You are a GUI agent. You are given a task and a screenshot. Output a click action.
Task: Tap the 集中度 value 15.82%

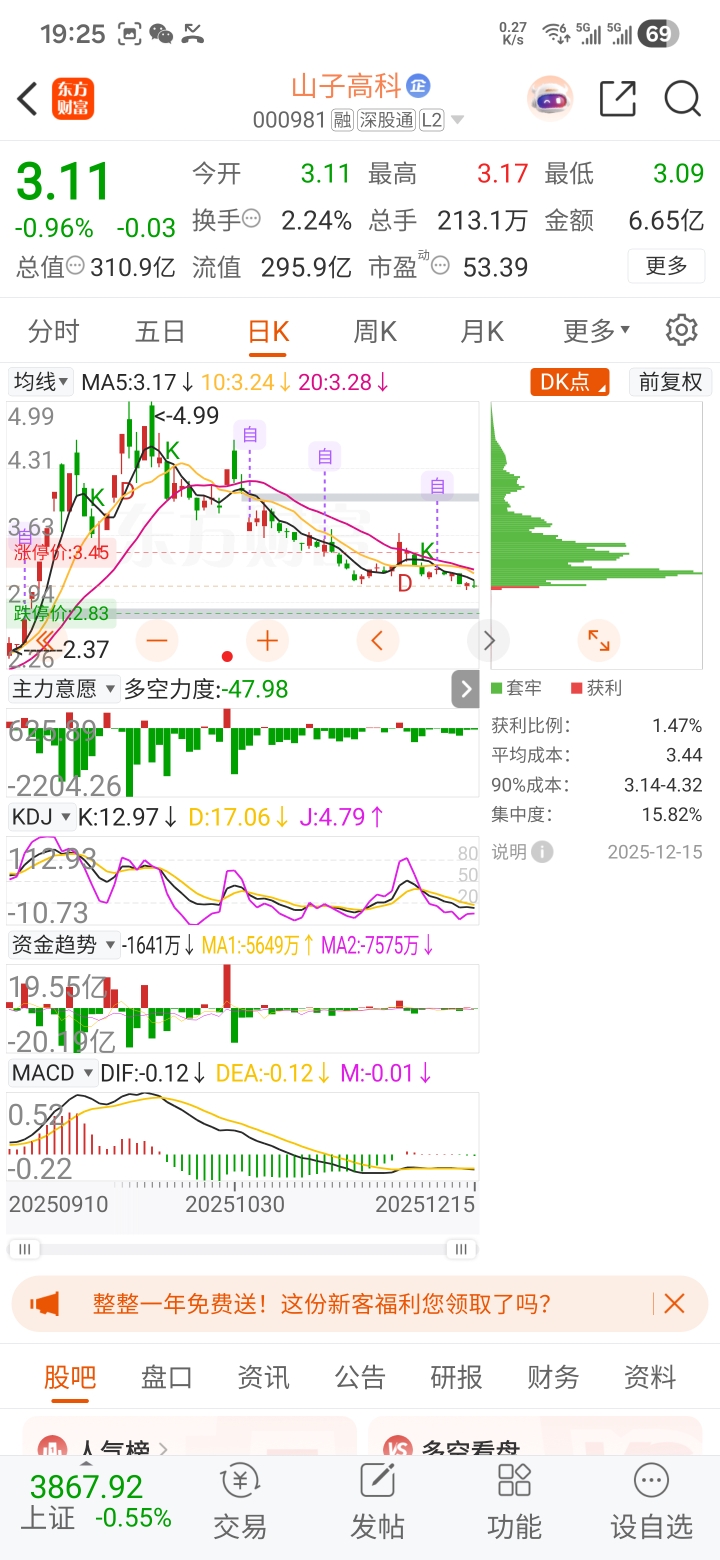[670, 815]
